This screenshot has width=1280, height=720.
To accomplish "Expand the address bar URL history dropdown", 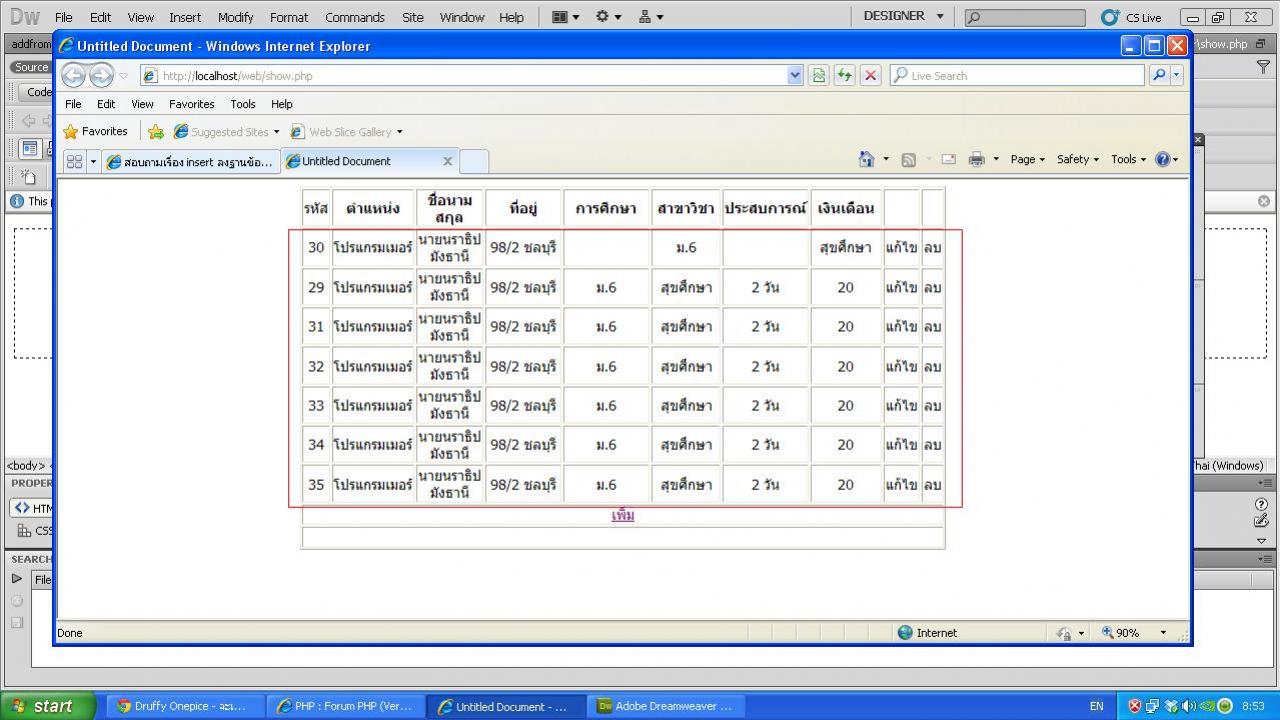I will (x=795, y=76).
